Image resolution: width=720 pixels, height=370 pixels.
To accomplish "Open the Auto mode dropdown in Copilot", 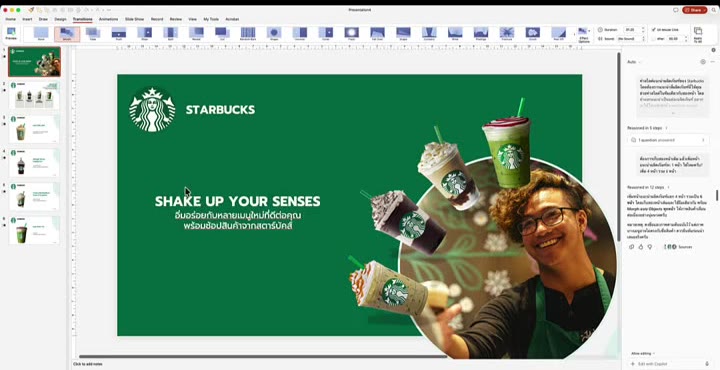I will pyautogui.click(x=634, y=62).
